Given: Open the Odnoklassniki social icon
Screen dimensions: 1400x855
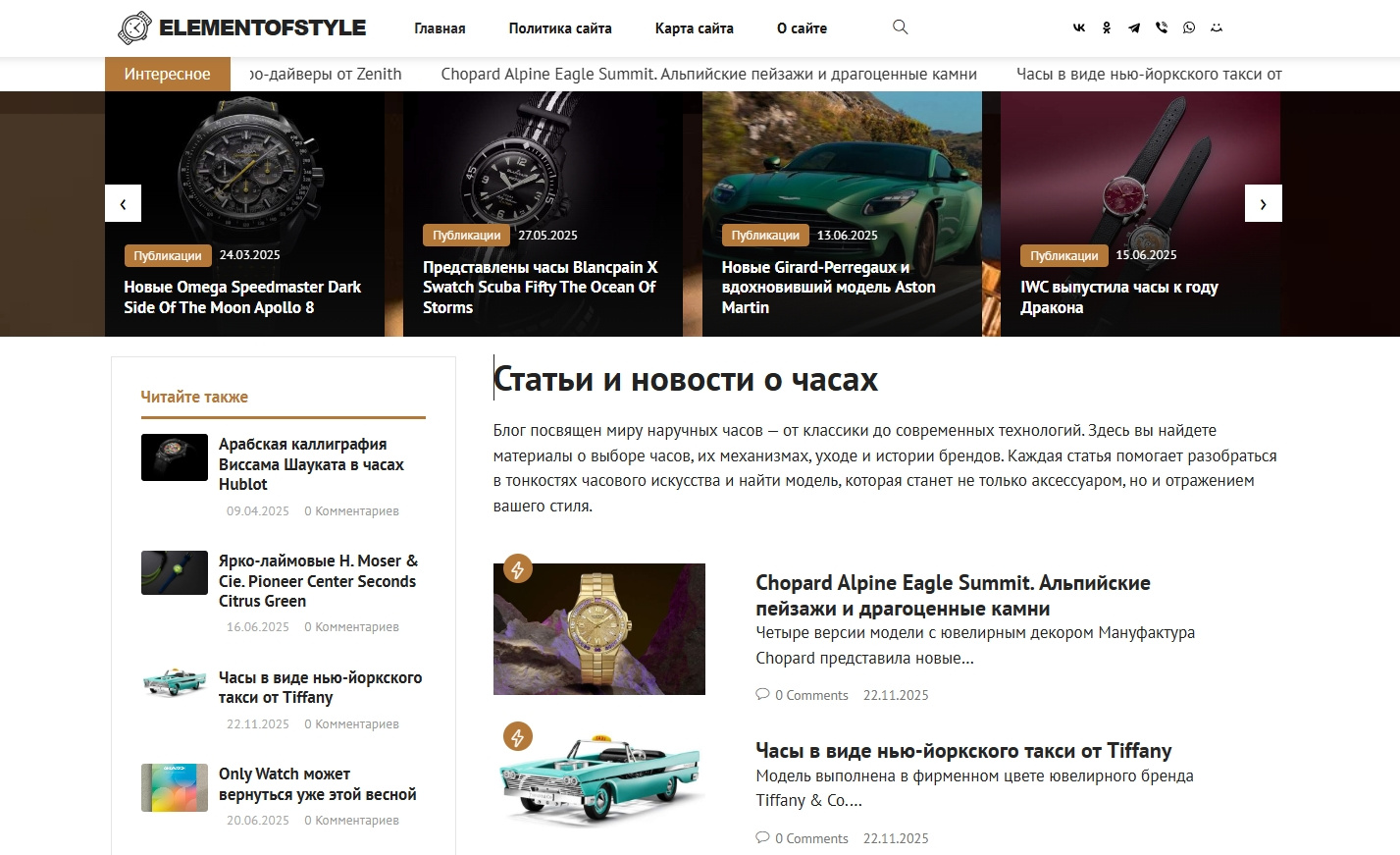Looking at the screenshot, I should tap(1107, 27).
